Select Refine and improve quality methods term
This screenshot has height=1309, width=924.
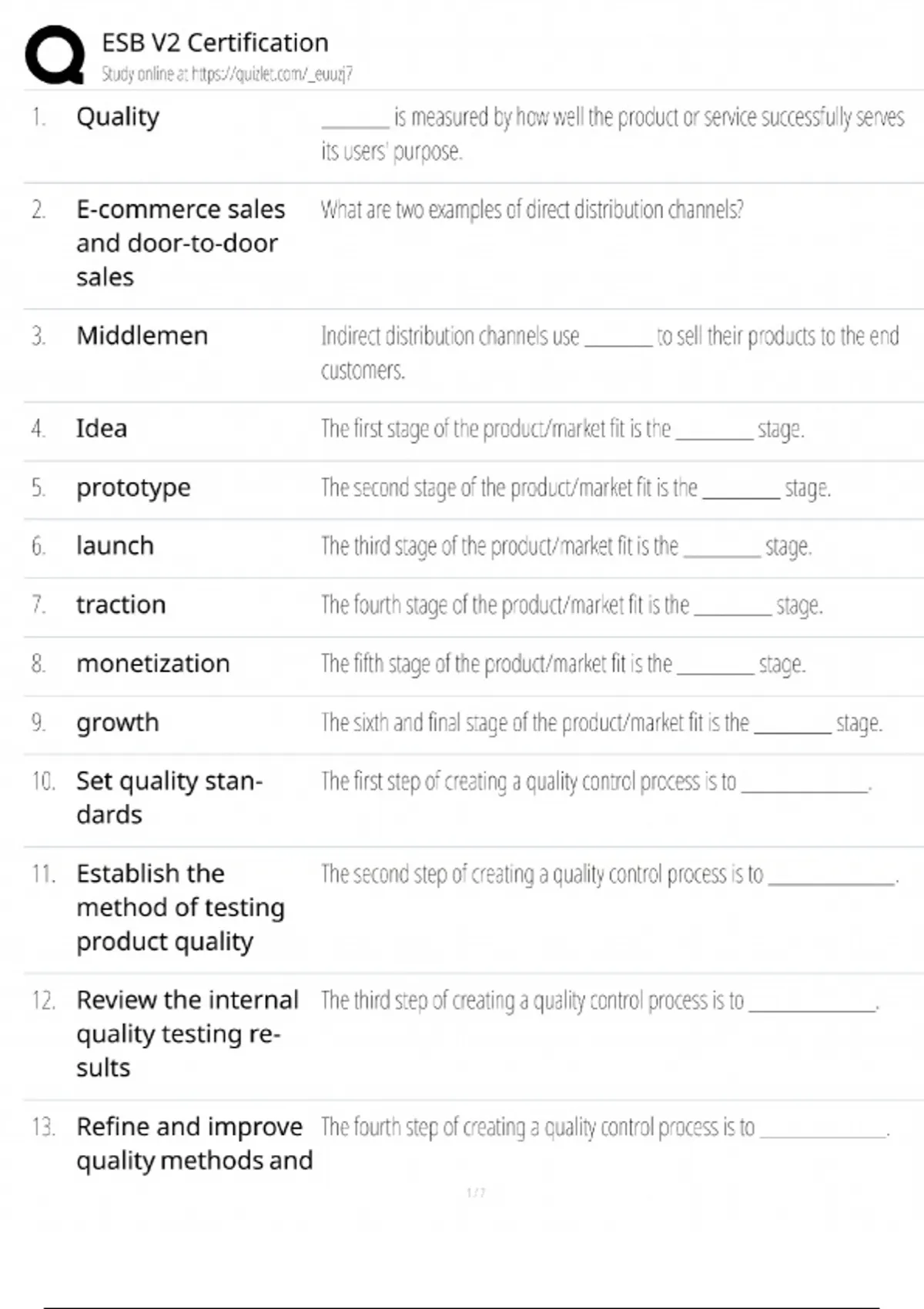tap(194, 1143)
